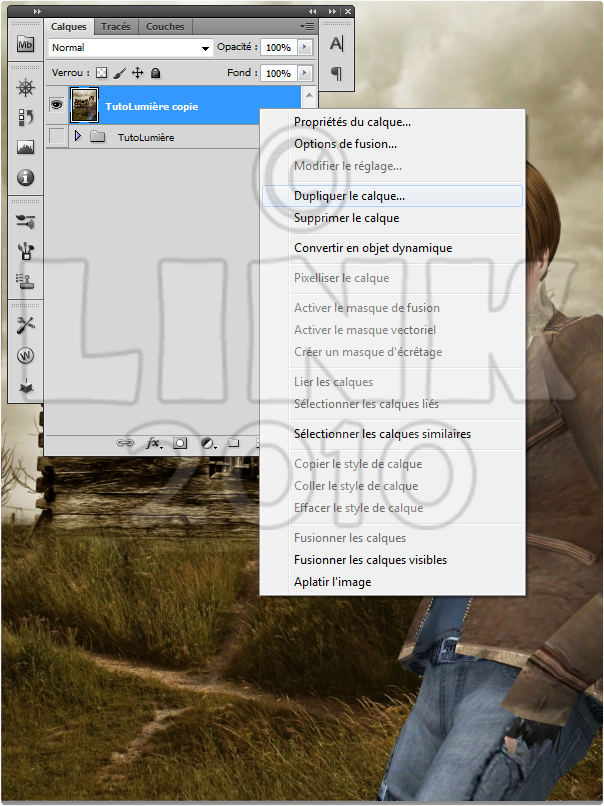Open the Character panel icon

[x=336, y=43]
